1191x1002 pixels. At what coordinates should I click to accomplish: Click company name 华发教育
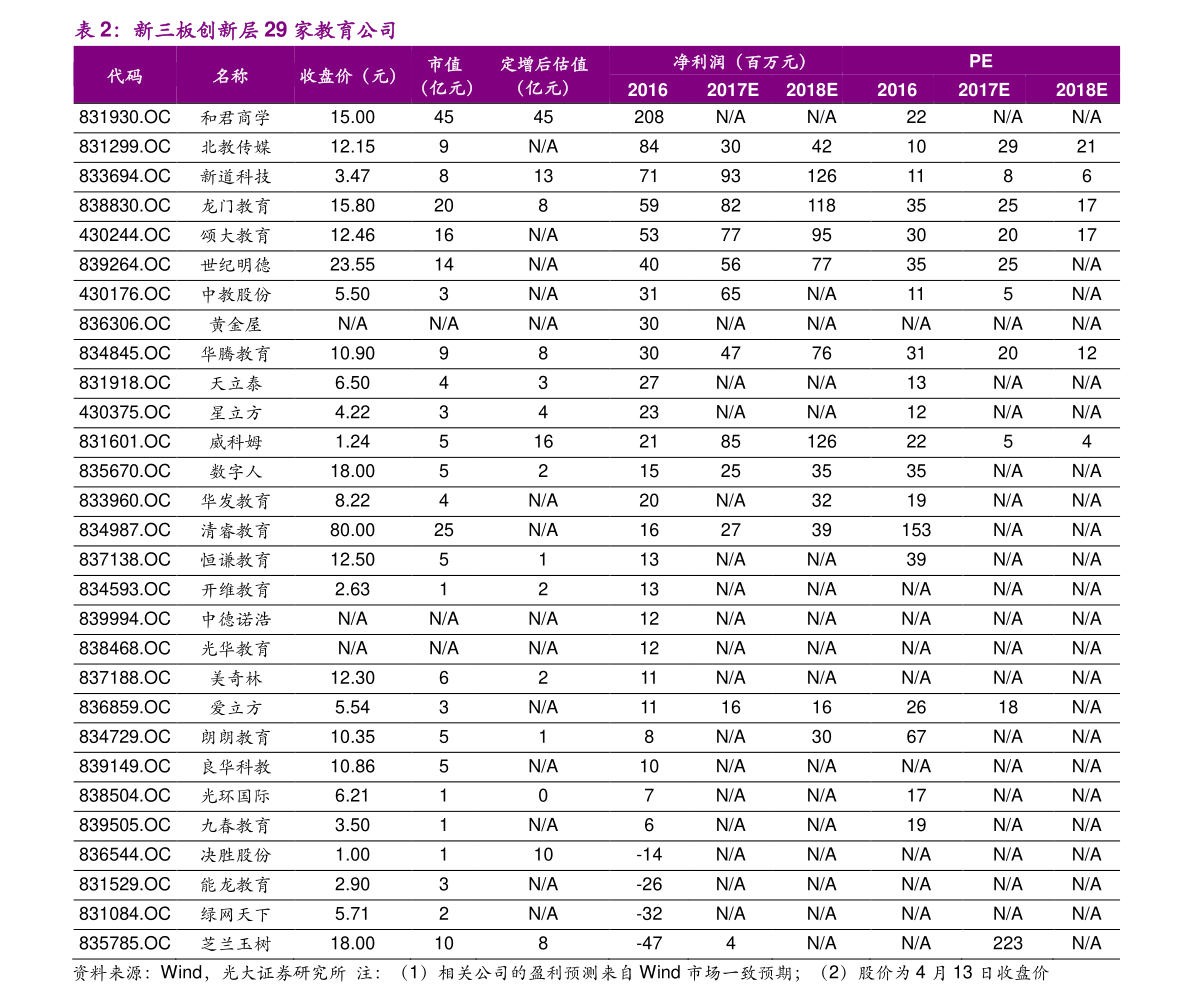coord(235,501)
